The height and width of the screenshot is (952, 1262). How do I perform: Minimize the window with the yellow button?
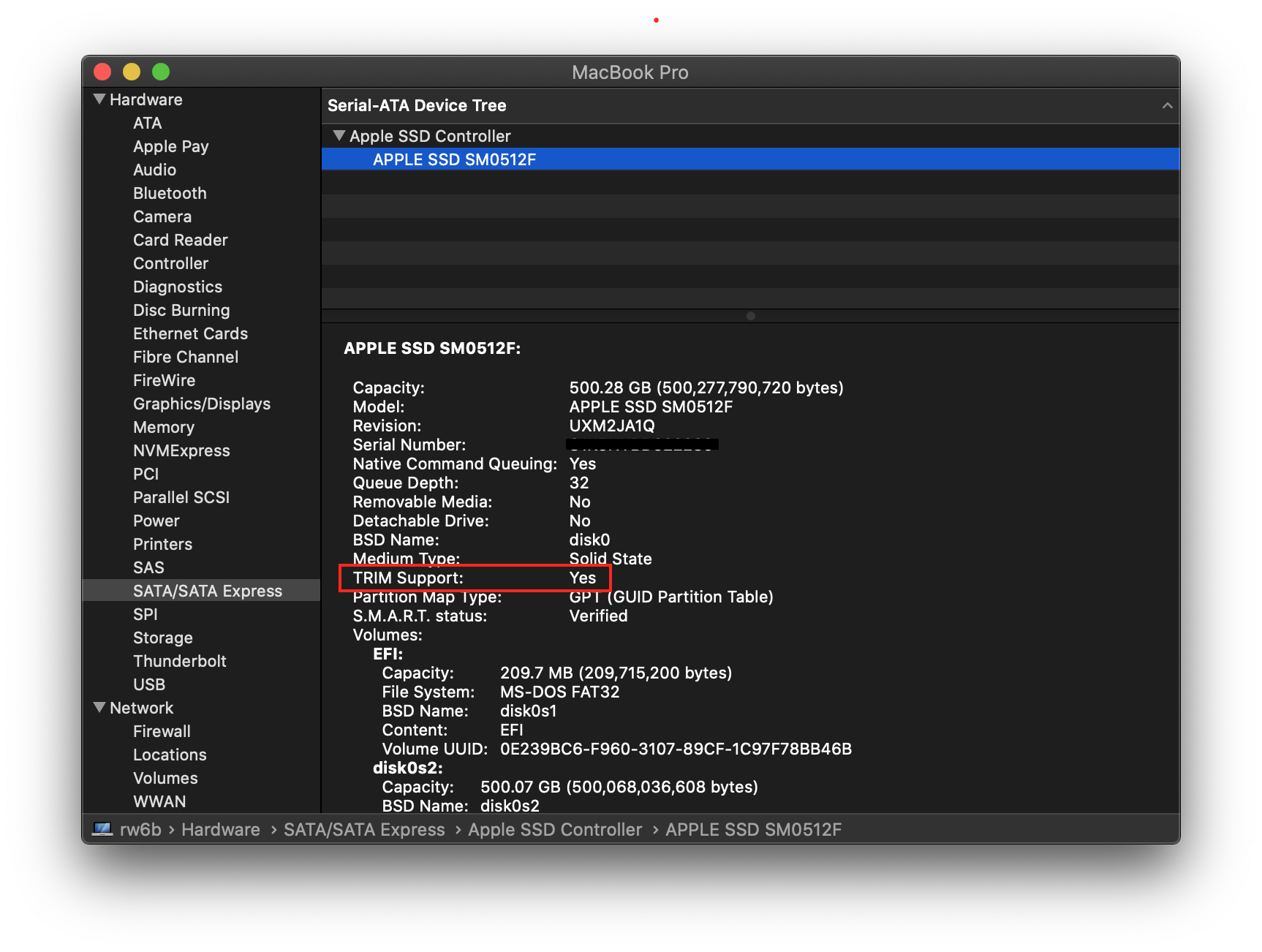(132, 72)
